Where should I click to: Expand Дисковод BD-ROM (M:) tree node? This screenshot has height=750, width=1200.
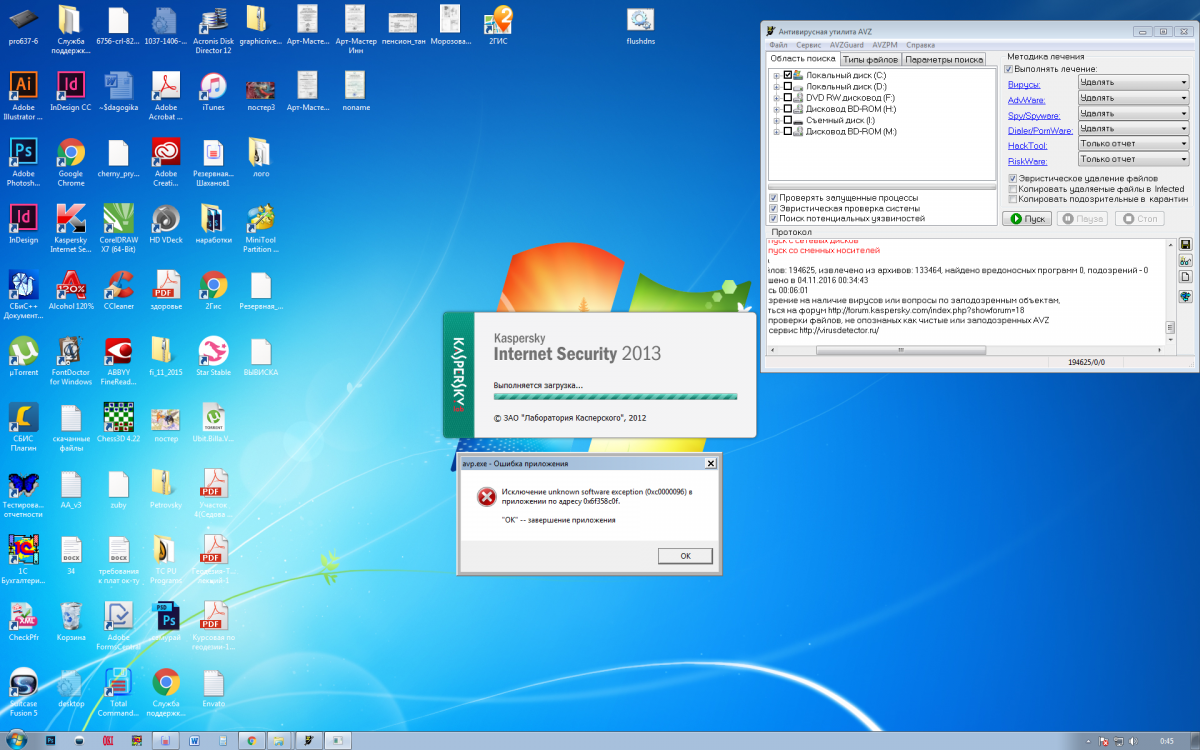(x=776, y=132)
